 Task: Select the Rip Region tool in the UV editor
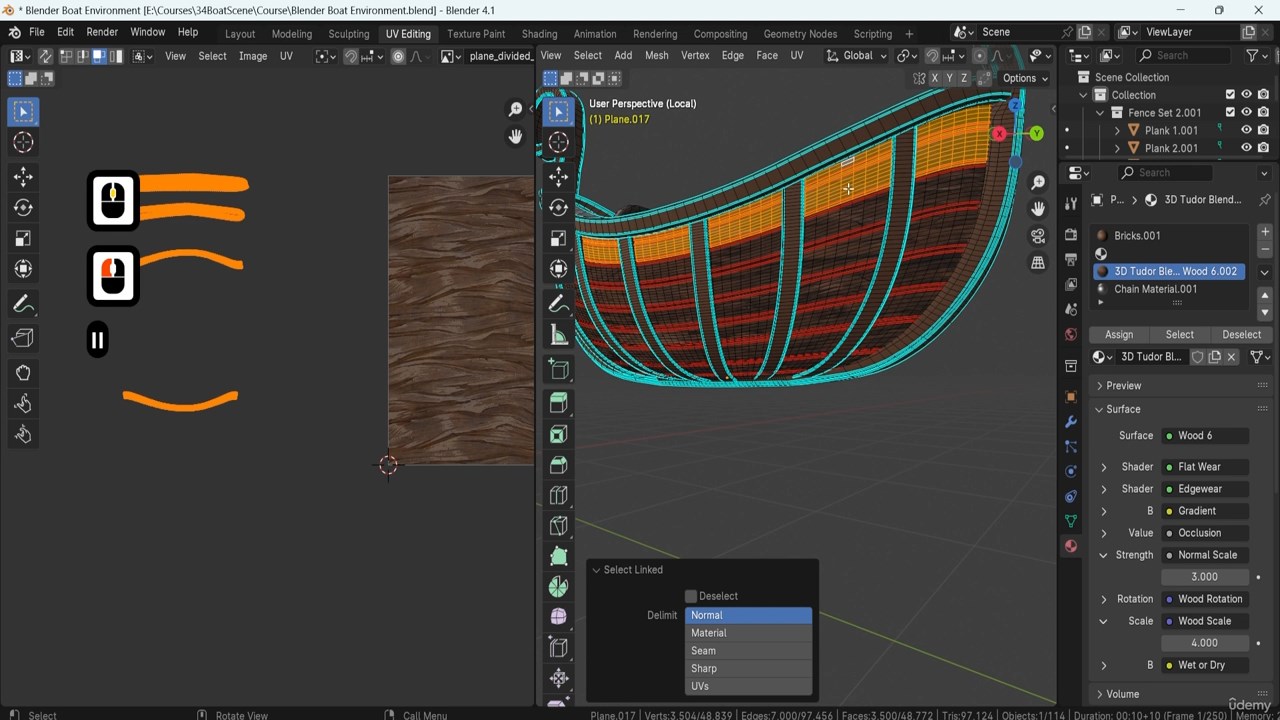click(23, 339)
